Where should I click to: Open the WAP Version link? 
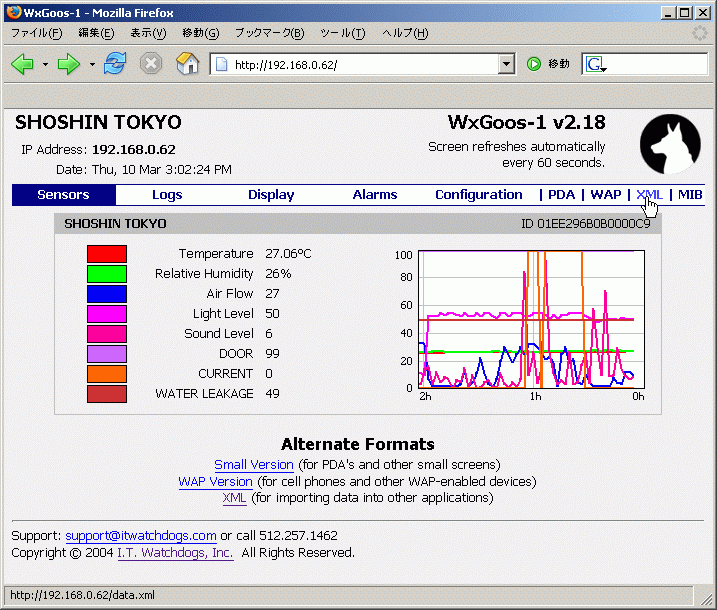(x=215, y=482)
